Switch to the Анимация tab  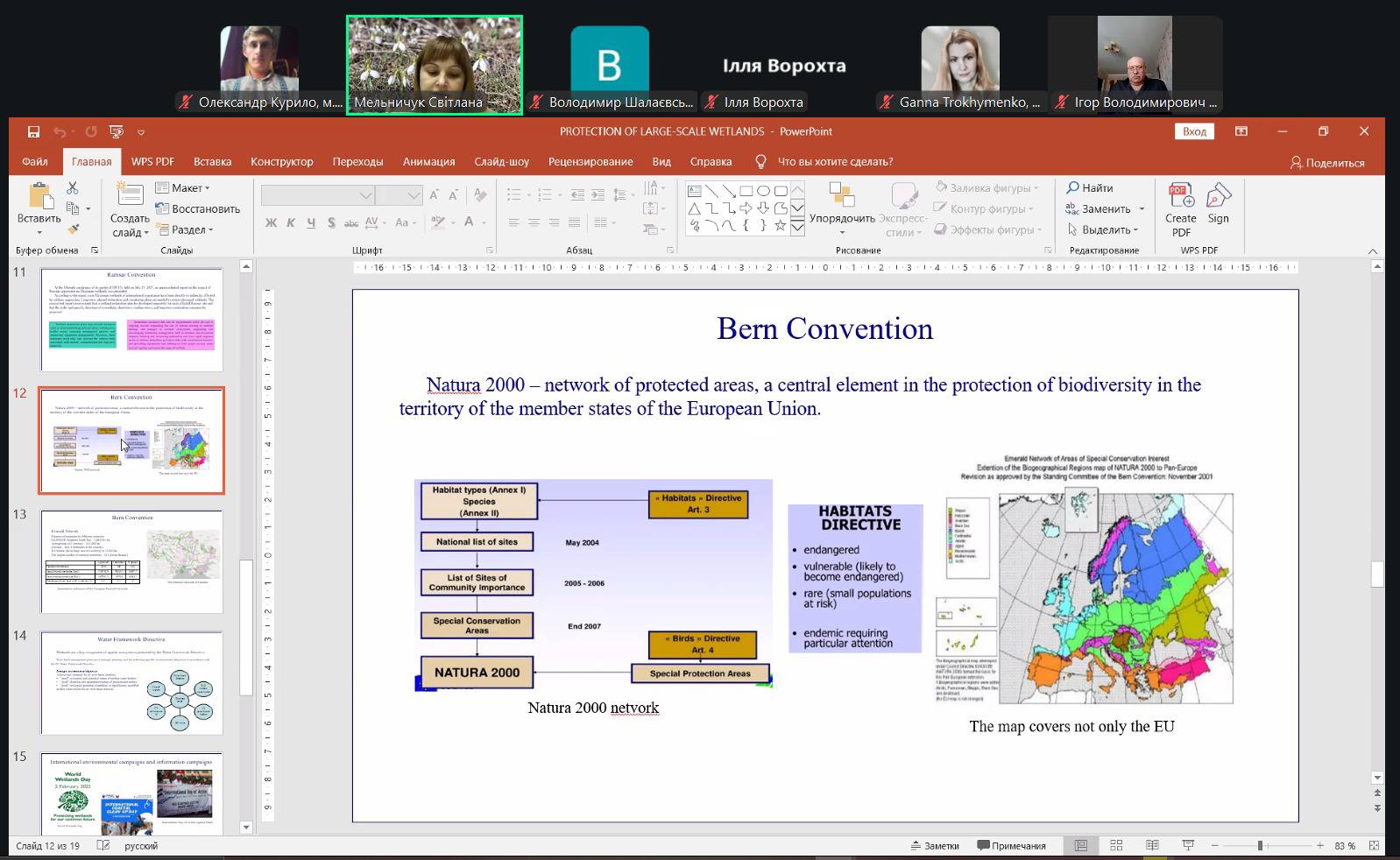[x=428, y=162]
